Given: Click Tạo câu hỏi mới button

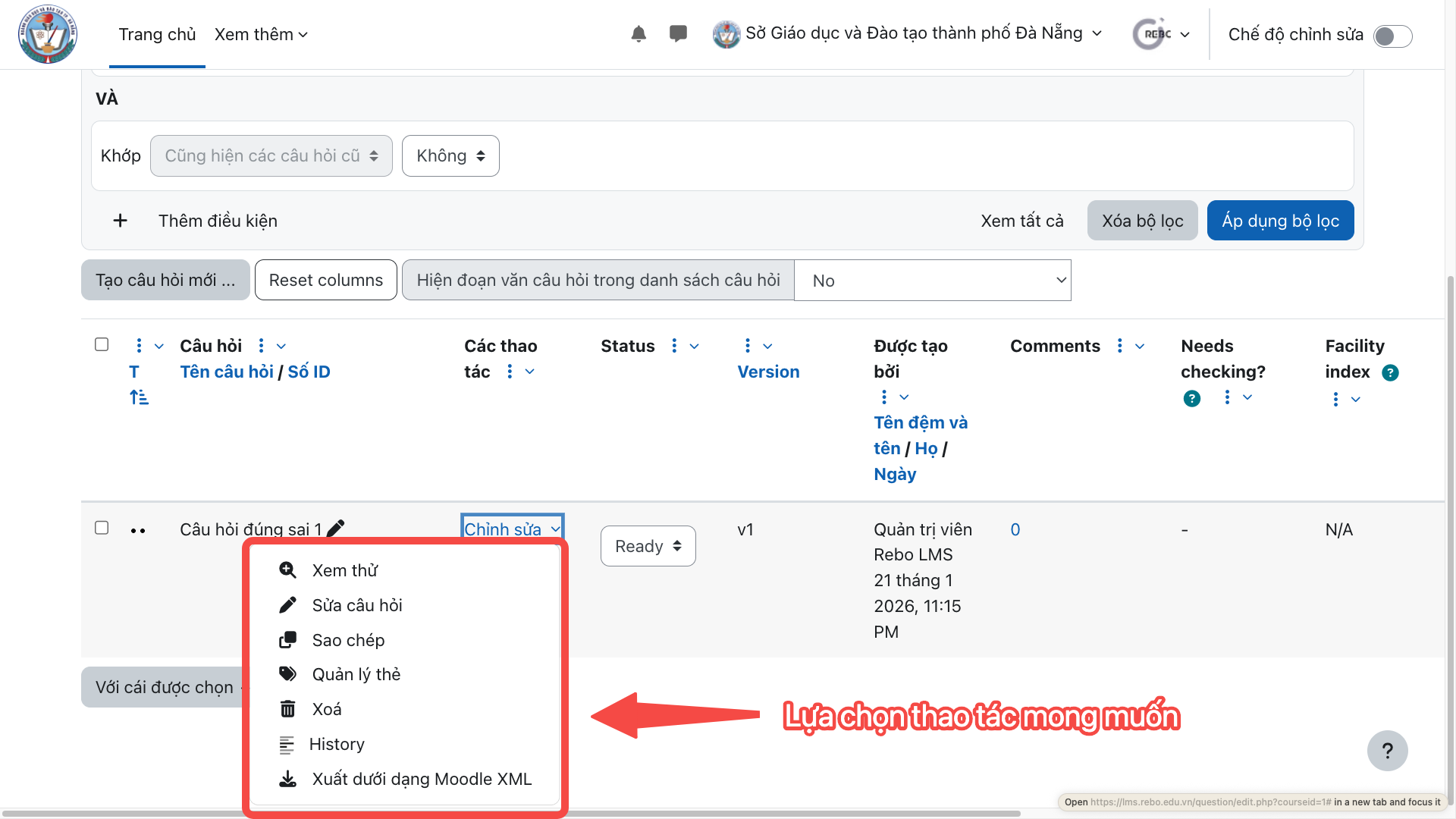Looking at the screenshot, I should (165, 280).
